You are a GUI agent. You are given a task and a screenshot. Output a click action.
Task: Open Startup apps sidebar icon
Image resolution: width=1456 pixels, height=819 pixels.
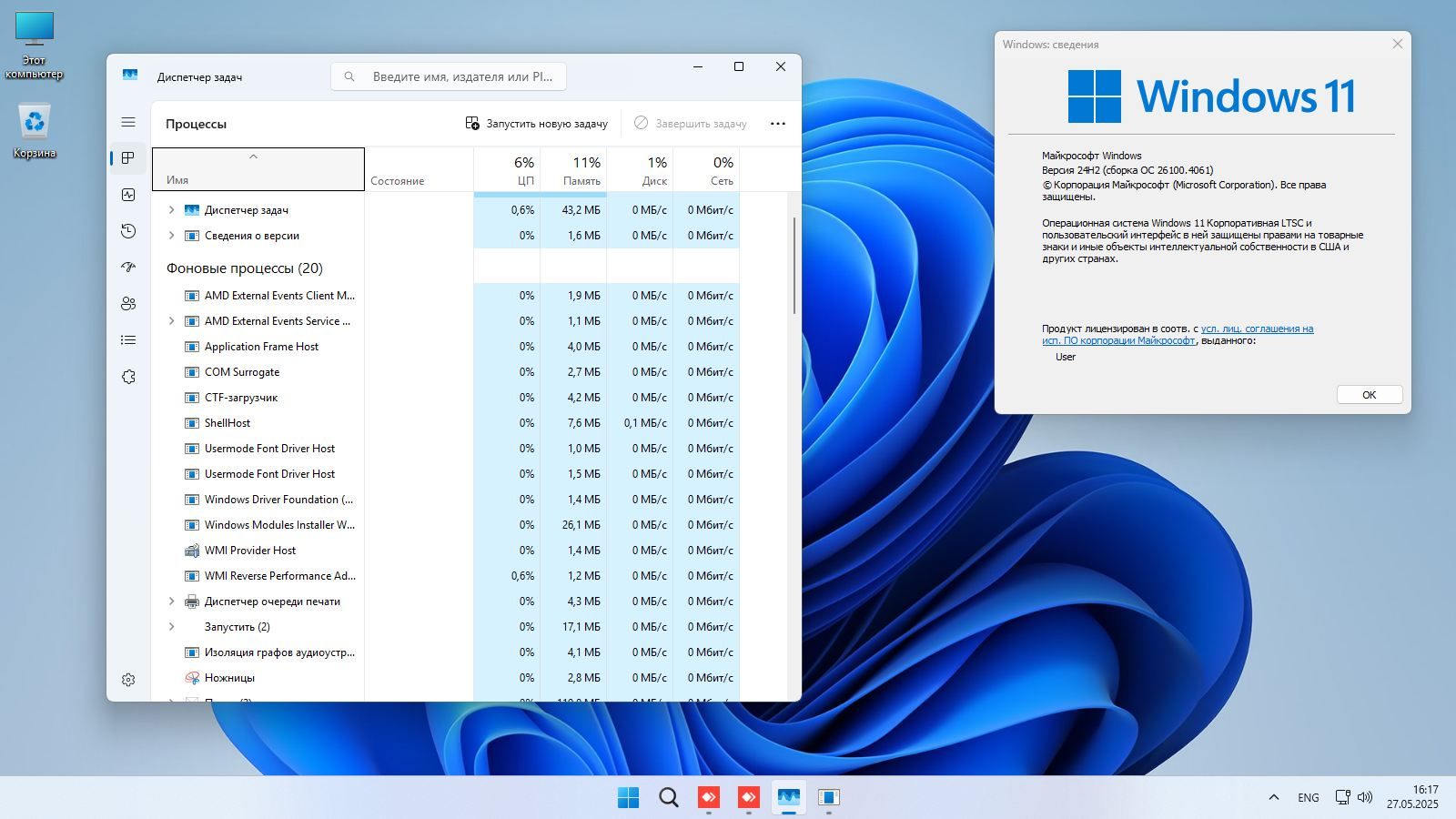coord(128,268)
